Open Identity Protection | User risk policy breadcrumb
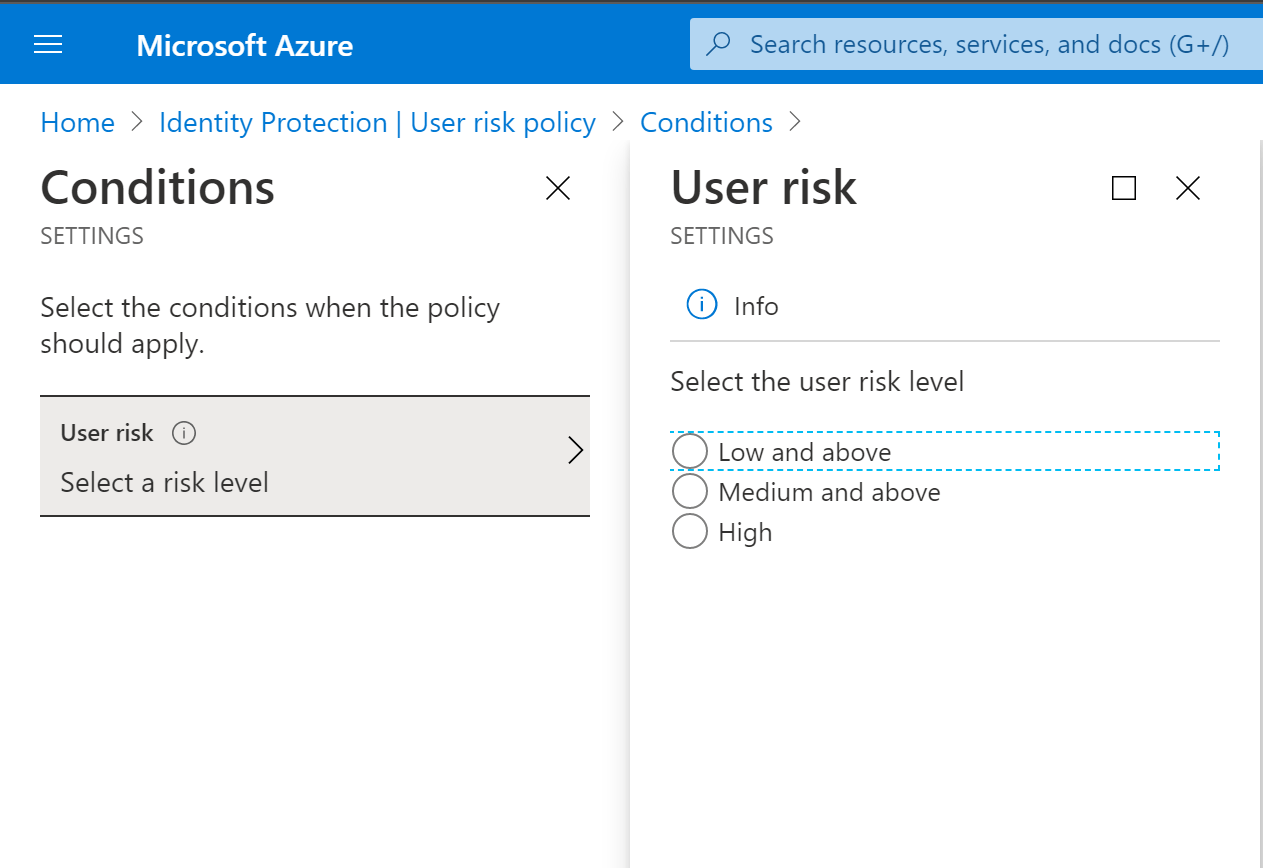This screenshot has width=1263, height=868. [377, 123]
